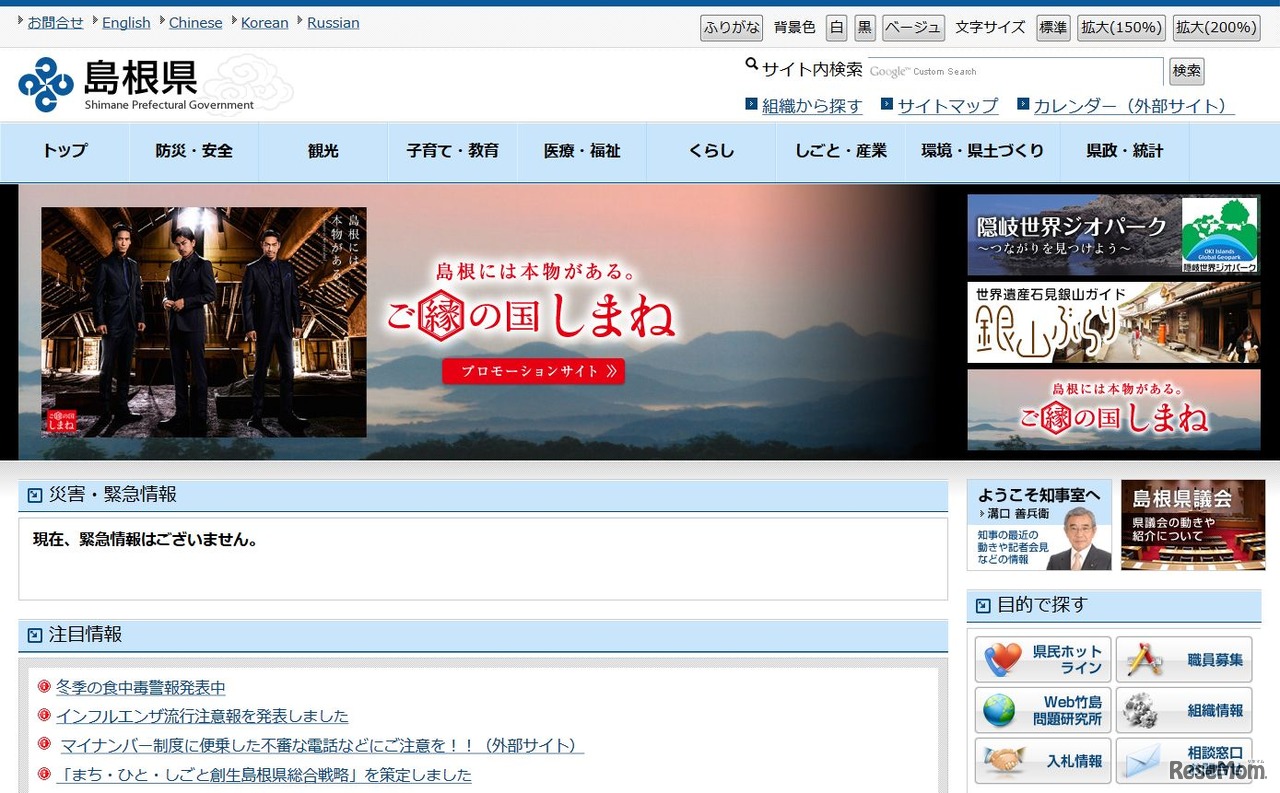Open the 銀山ぶらり 石見銀山ガイド banner

point(1114,322)
